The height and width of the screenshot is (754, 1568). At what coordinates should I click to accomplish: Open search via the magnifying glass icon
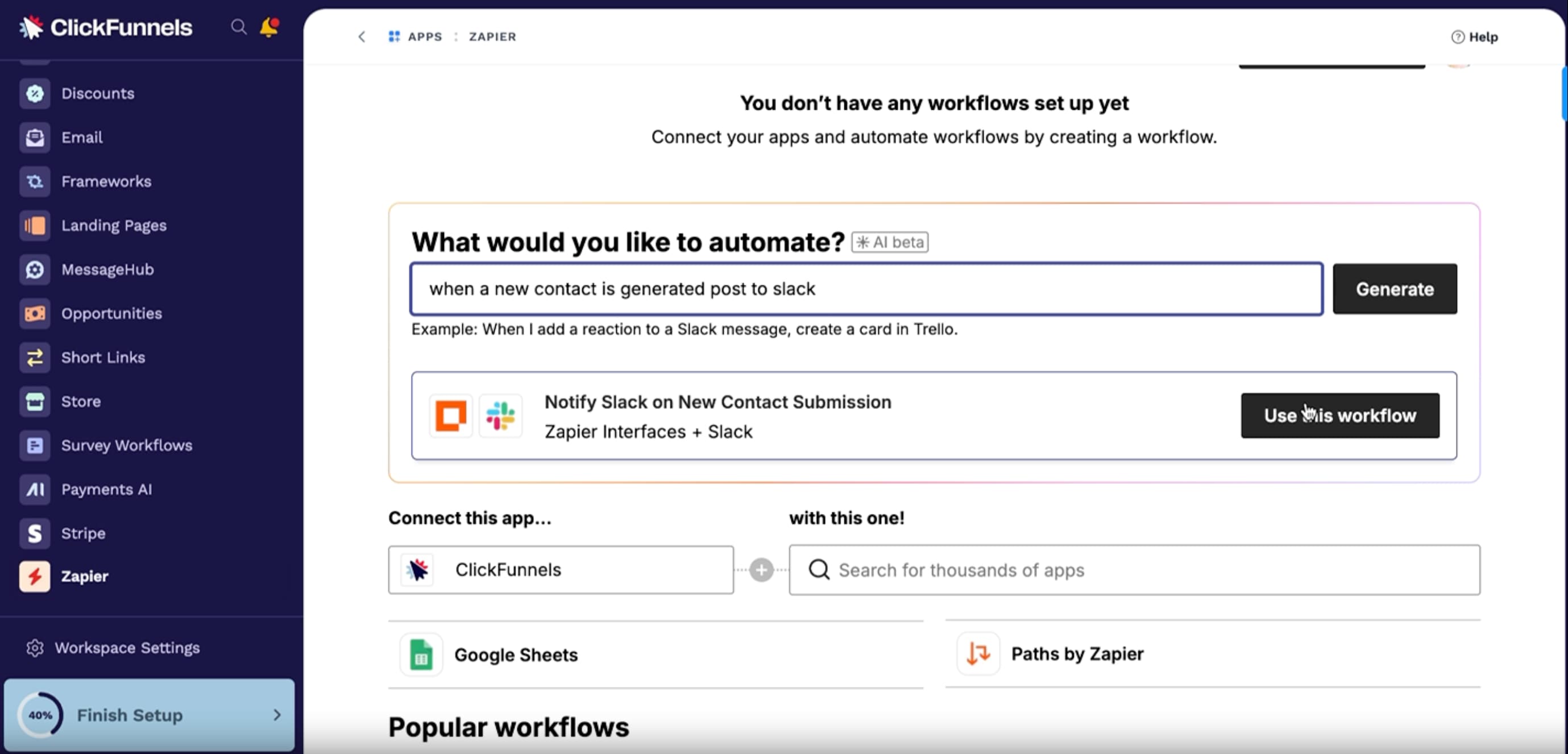[239, 27]
